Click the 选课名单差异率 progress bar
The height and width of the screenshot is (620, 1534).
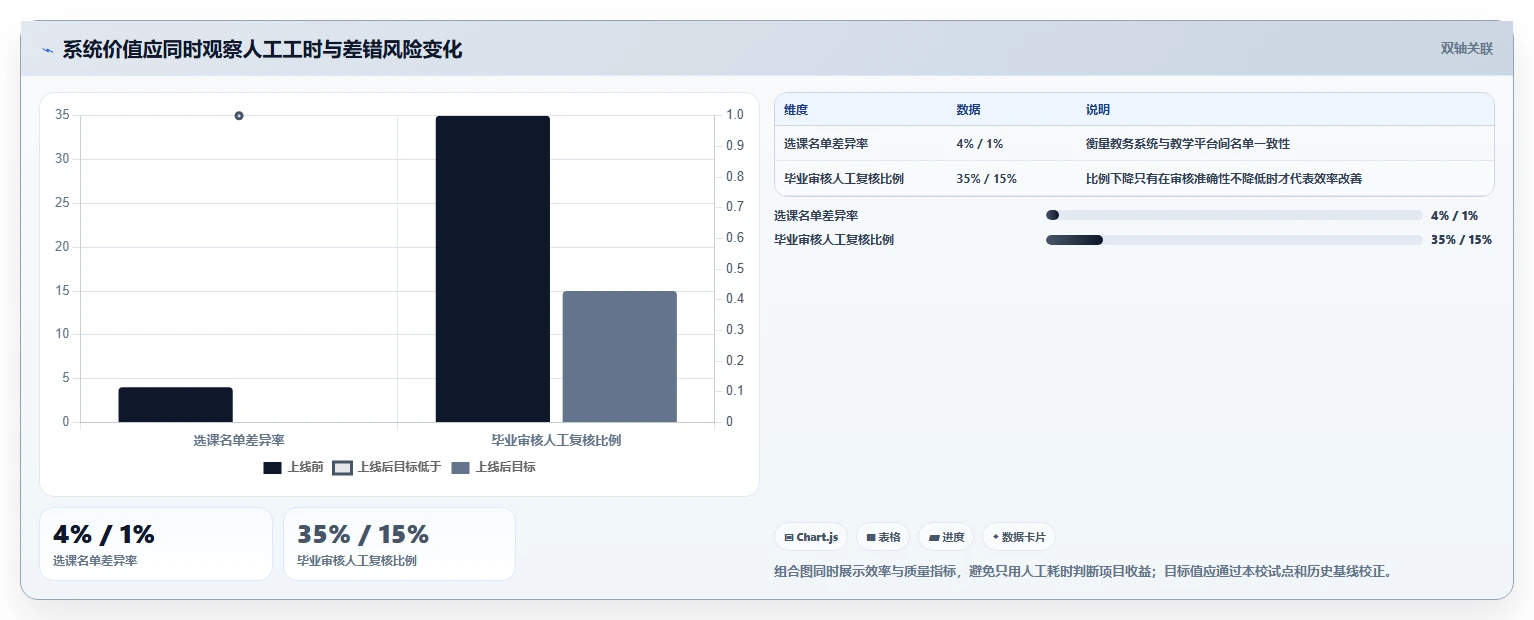click(x=1234, y=215)
